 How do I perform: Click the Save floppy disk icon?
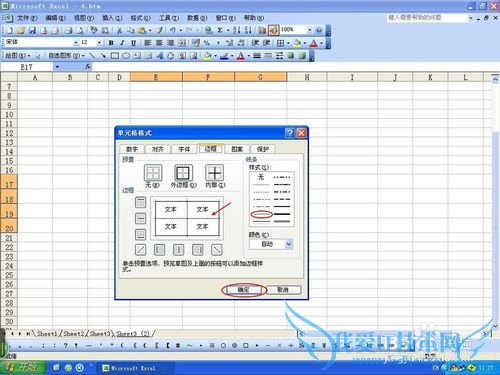[32, 31]
